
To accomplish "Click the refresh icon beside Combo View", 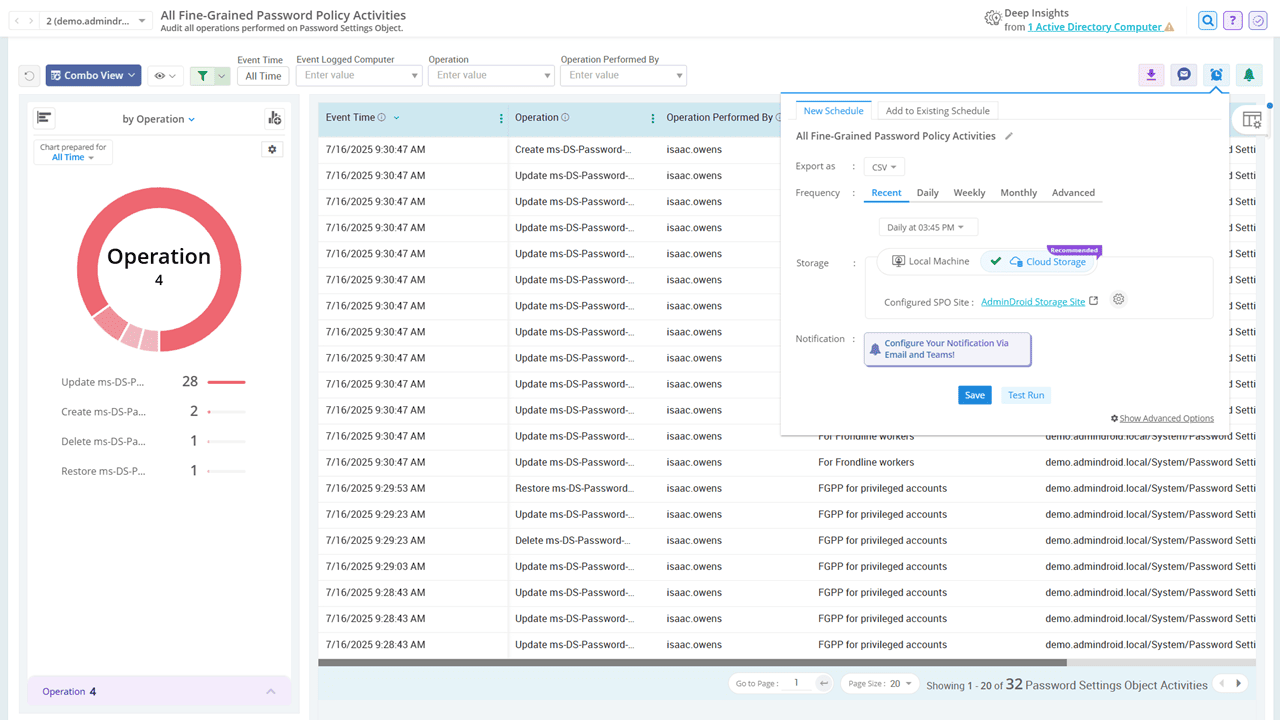I will coord(29,76).
